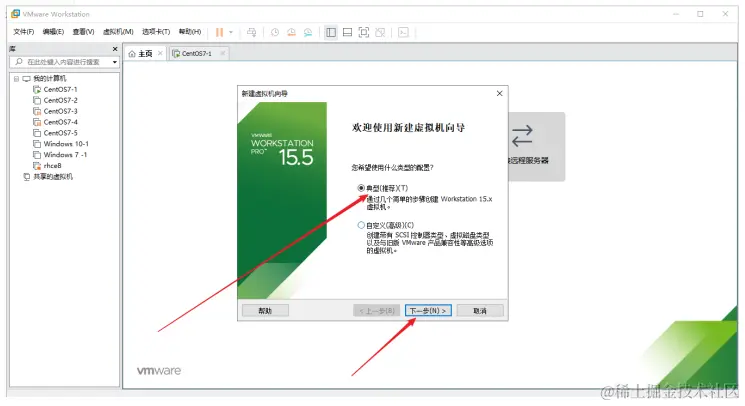The image size is (745, 406).
Task: Close the 主页 tab with its X
Action: pyautogui.click(x=160, y=53)
